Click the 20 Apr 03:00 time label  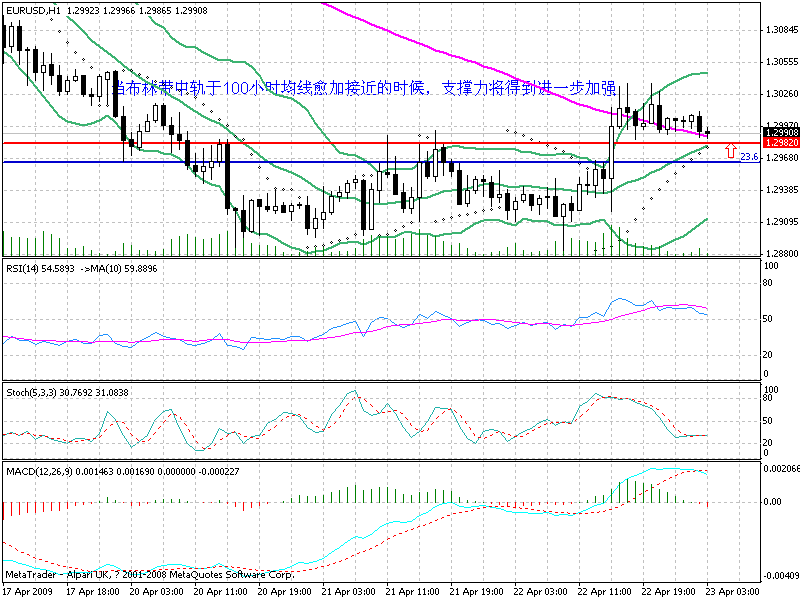[x=156, y=592]
